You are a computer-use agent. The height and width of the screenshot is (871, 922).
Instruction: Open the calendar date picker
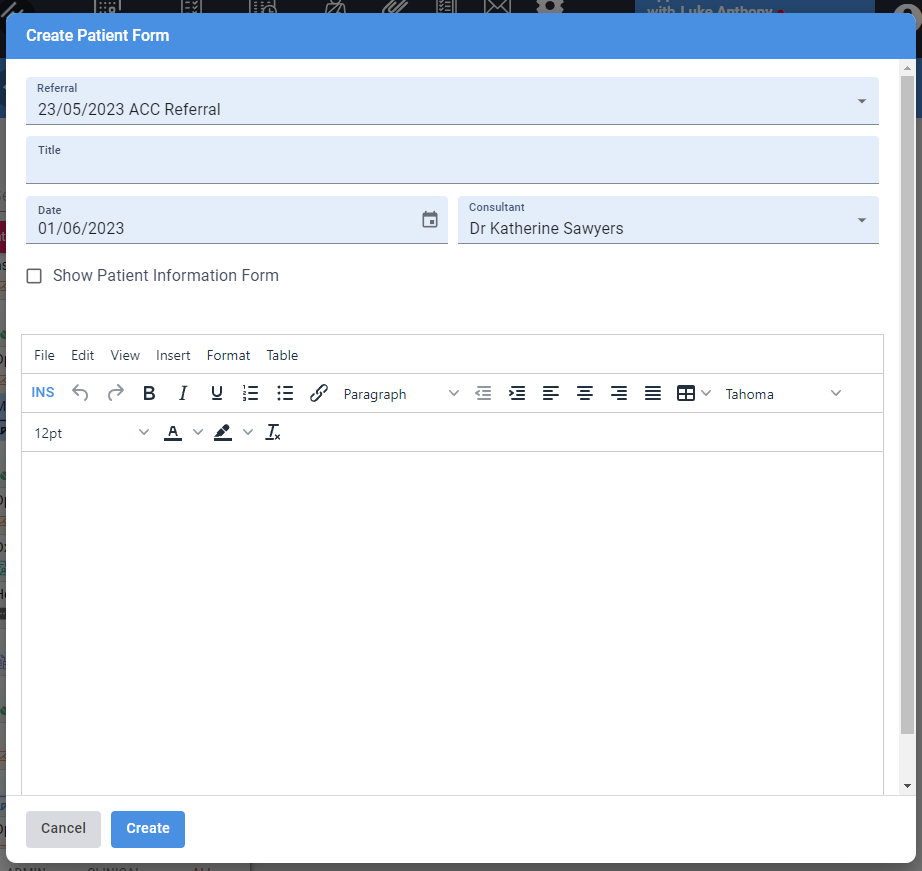tap(430, 220)
